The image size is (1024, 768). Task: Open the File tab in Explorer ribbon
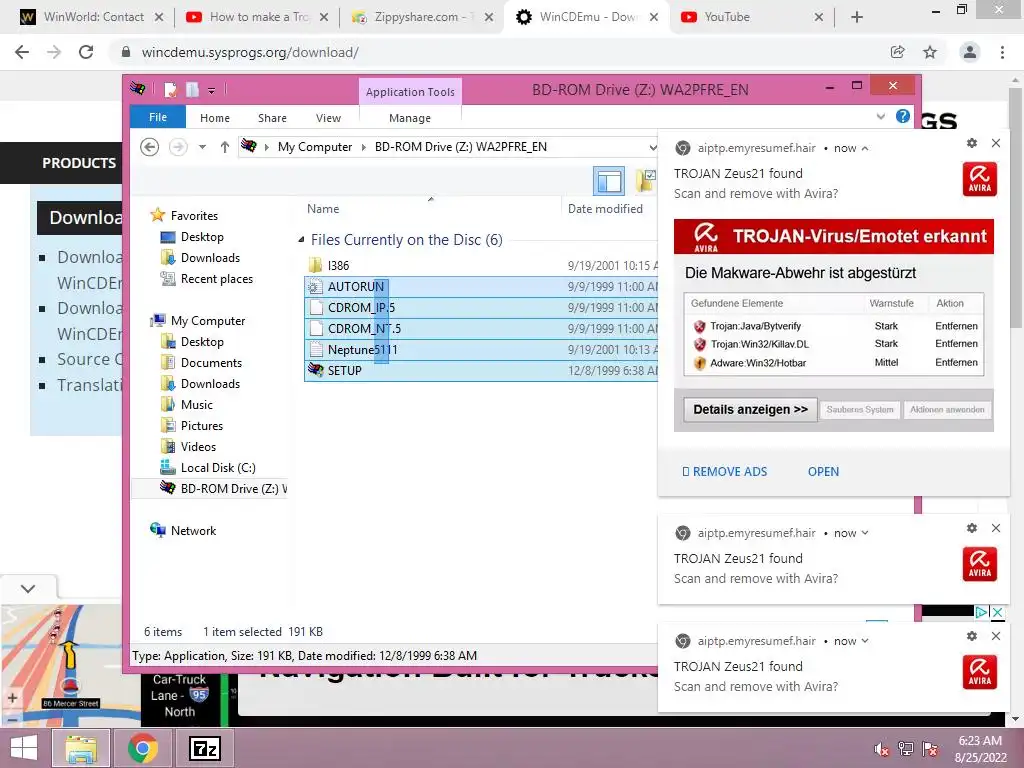[x=157, y=117]
